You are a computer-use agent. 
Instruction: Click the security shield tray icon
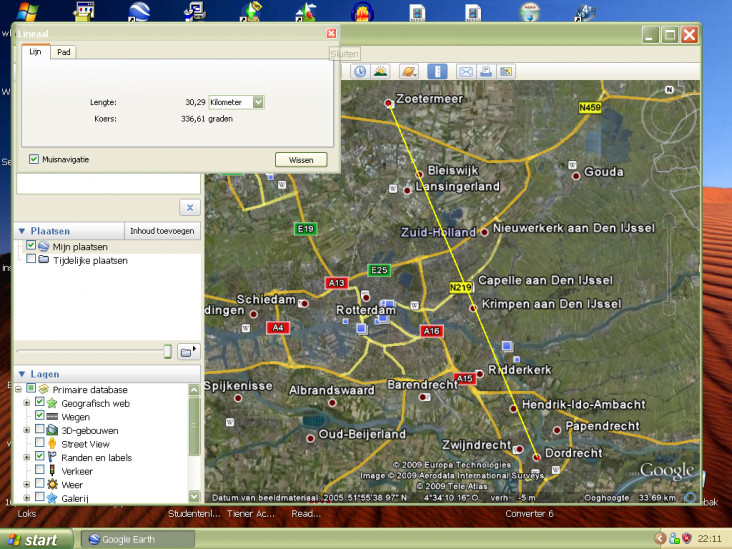[x=686, y=538]
